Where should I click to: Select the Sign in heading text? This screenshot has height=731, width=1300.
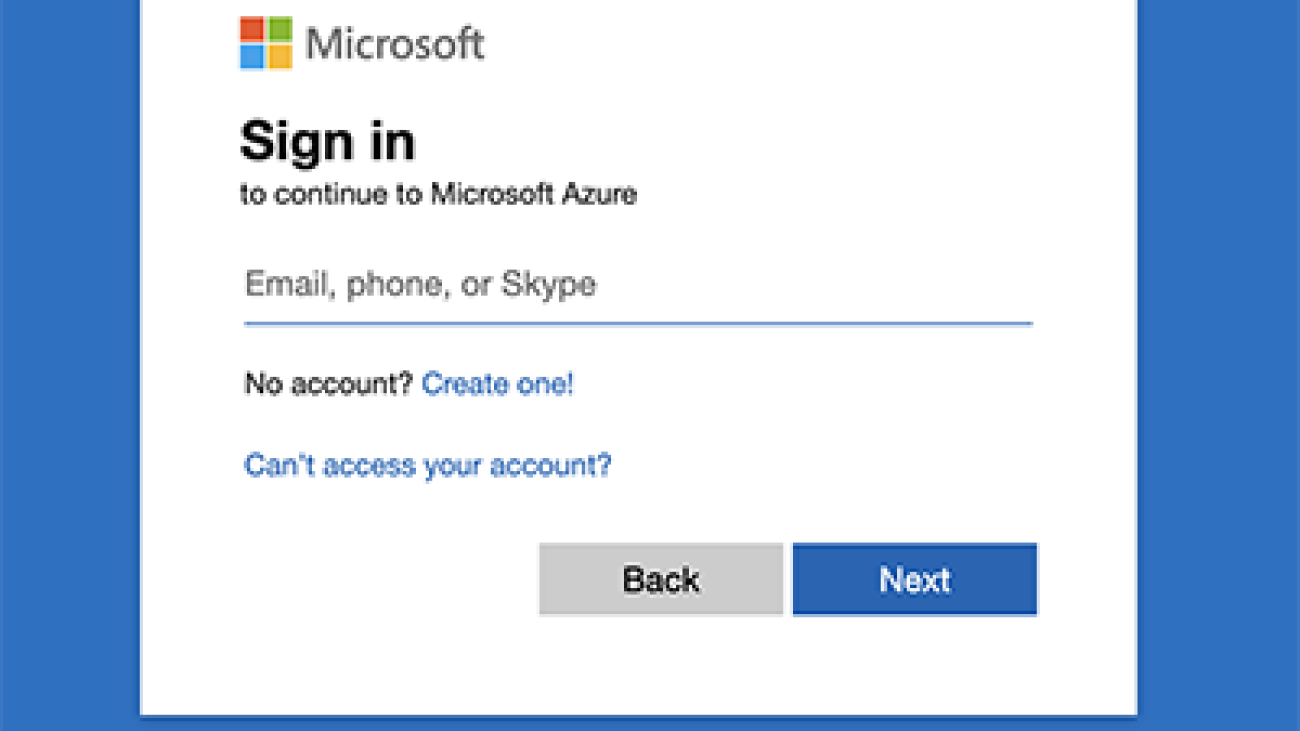coord(327,141)
